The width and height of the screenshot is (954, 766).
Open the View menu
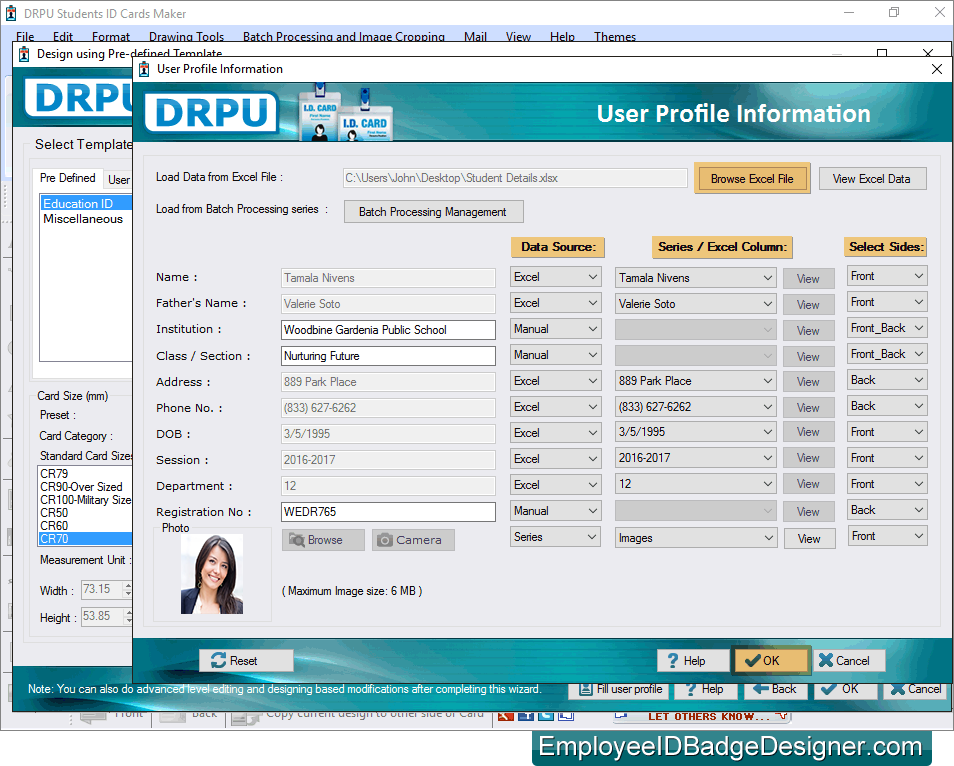pyautogui.click(x=518, y=37)
